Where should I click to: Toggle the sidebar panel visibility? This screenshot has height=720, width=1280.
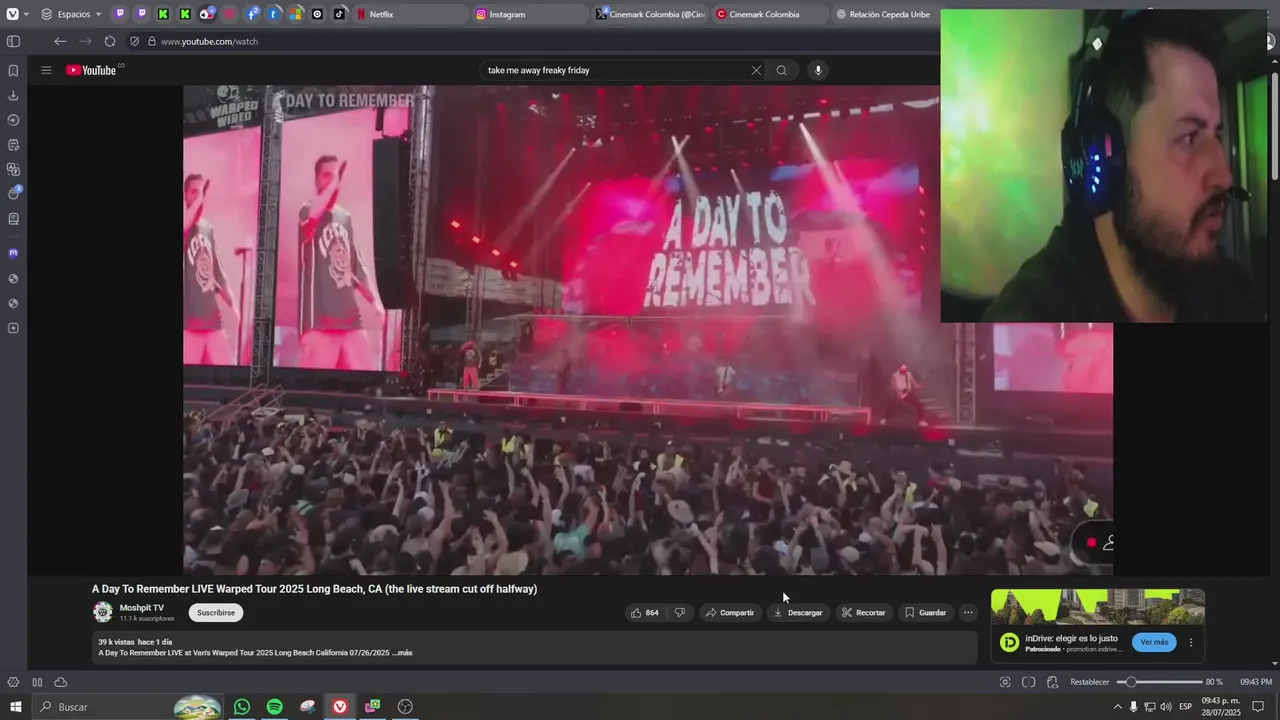(x=13, y=41)
